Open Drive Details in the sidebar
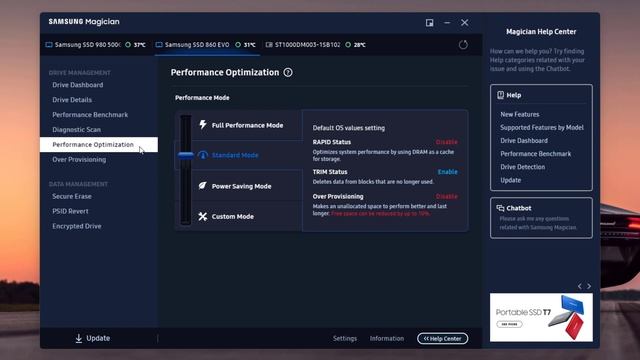The width and height of the screenshot is (640, 360). pos(72,100)
